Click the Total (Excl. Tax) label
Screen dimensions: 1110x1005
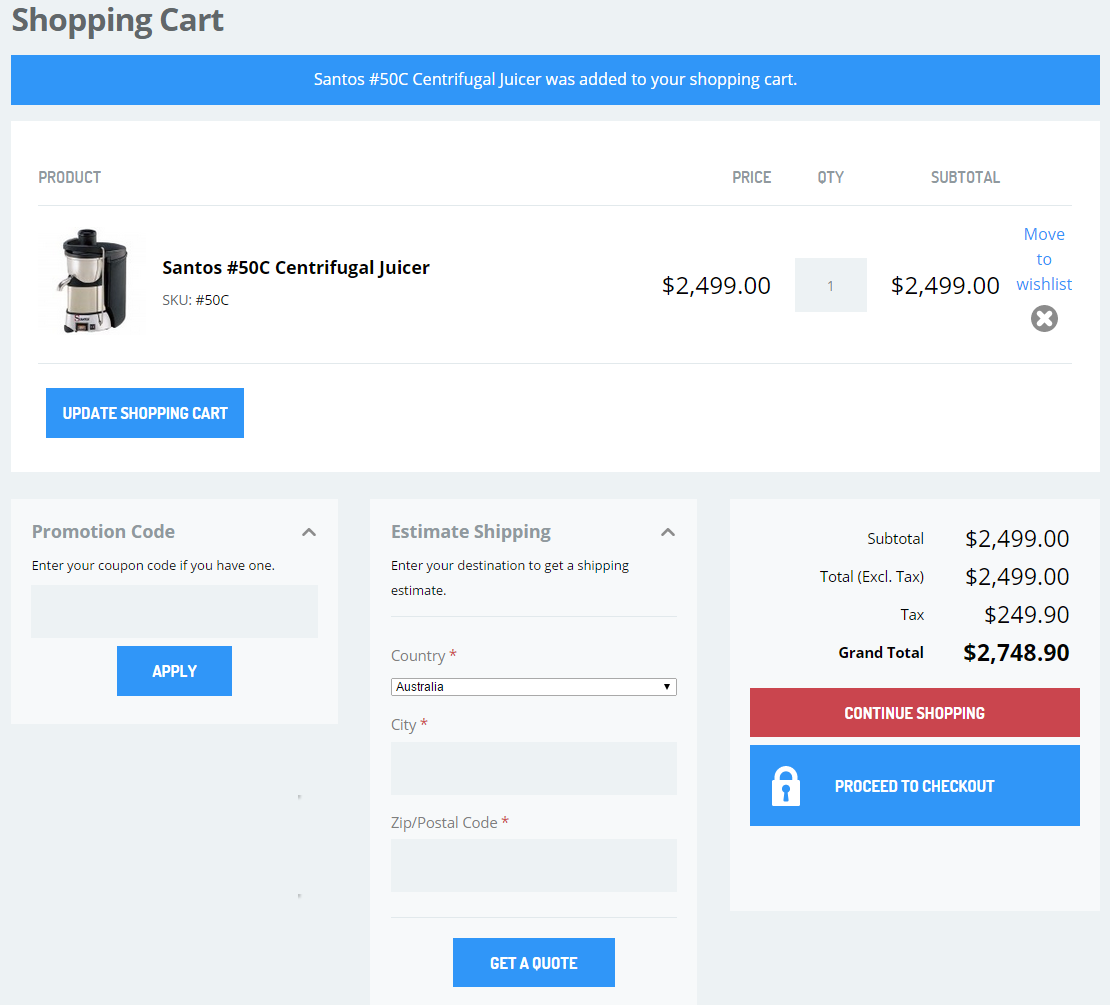(871, 577)
